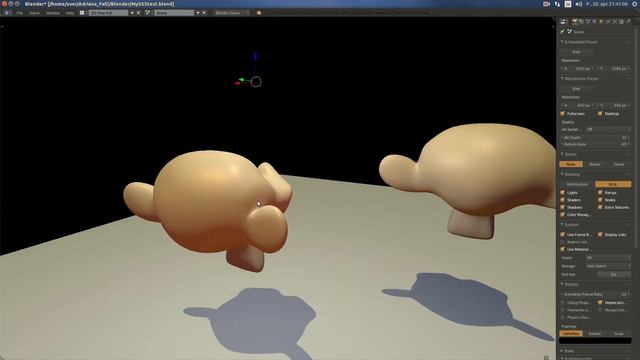This screenshot has height=360, width=640.
Task: Open the volume control in system tray
Action: 579,4
